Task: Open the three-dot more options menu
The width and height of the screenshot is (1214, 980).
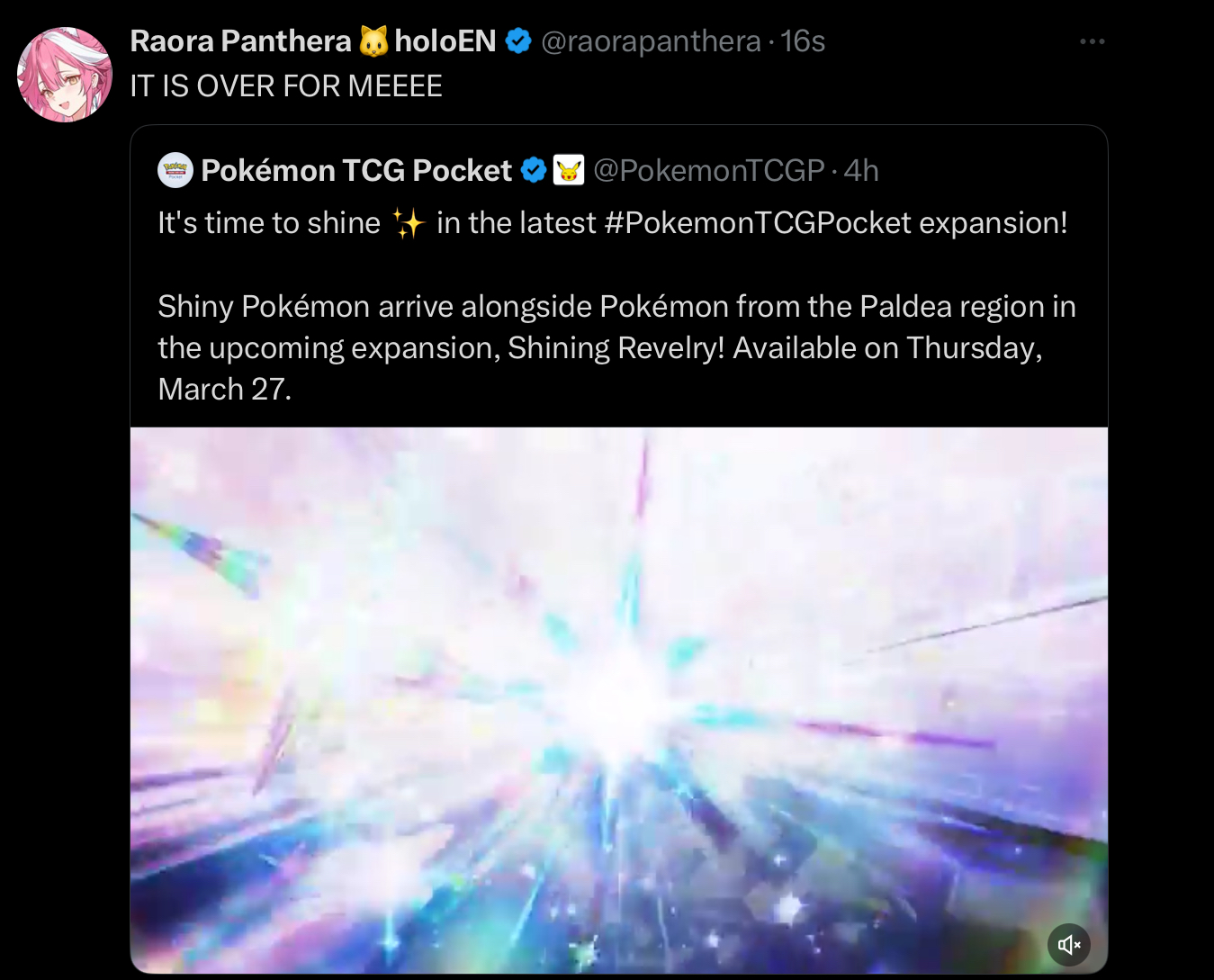Action: pos(1092,41)
